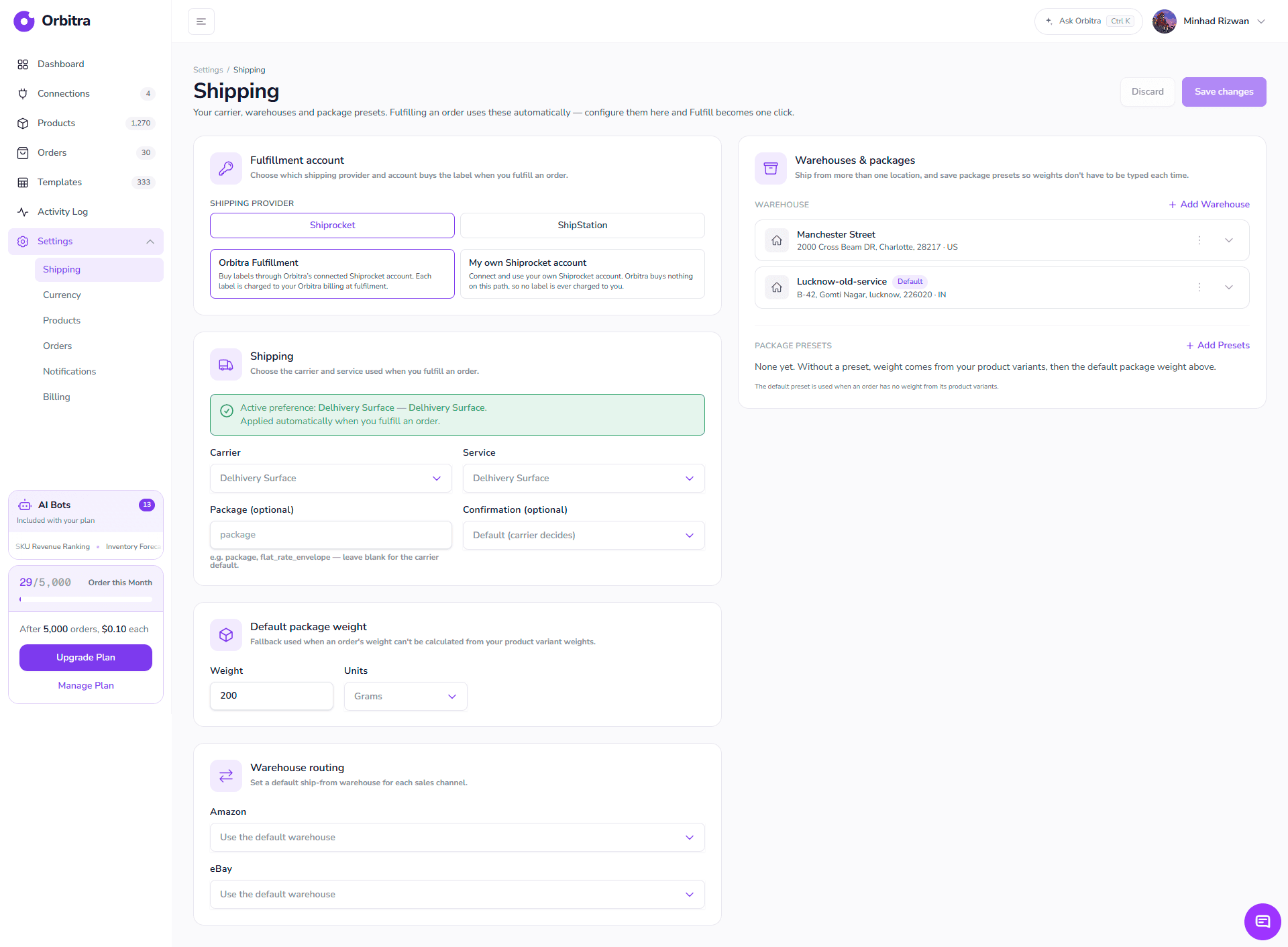This screenshot has height=947, width=1288.
Task: Click the Settings gear icon
Action: coord(23,242)
